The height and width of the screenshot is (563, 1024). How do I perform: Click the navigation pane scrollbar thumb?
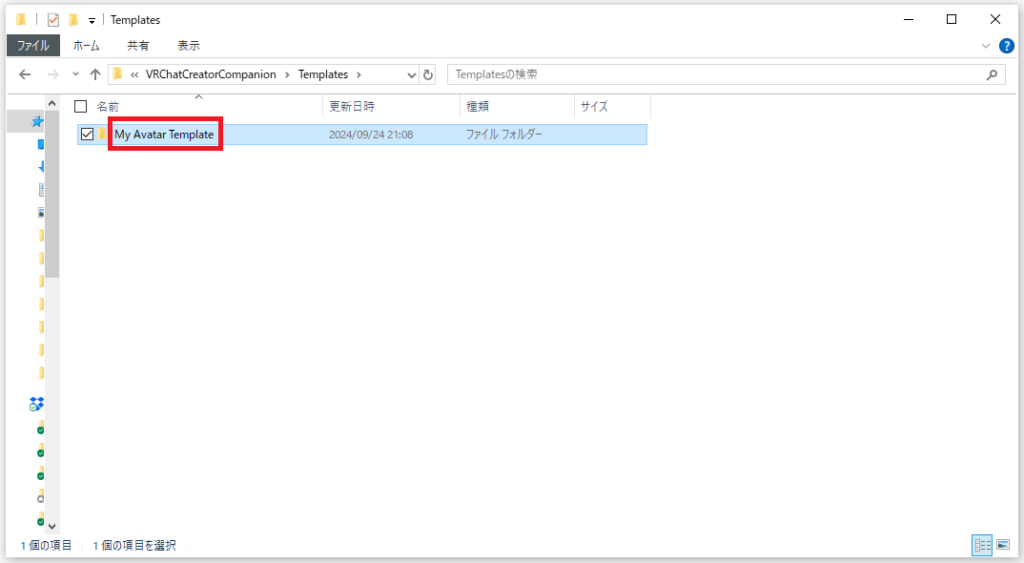(x=52, y=193)
